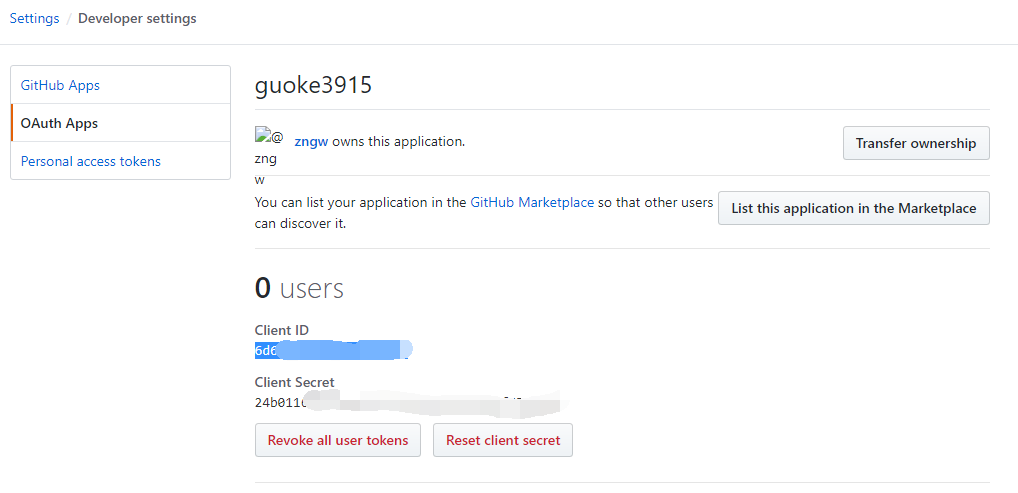
Task: Click the Client Secret label
Action: pyautogui.click(x=294, y=382)
